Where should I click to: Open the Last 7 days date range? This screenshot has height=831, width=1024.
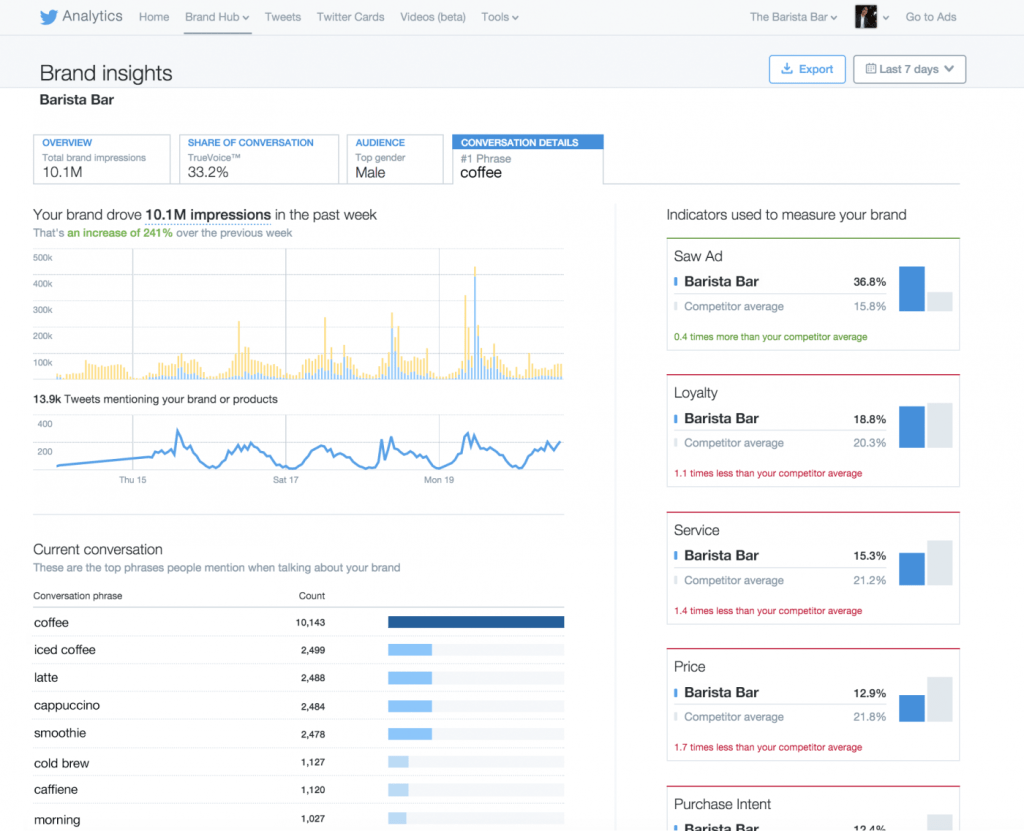(909, 69)
